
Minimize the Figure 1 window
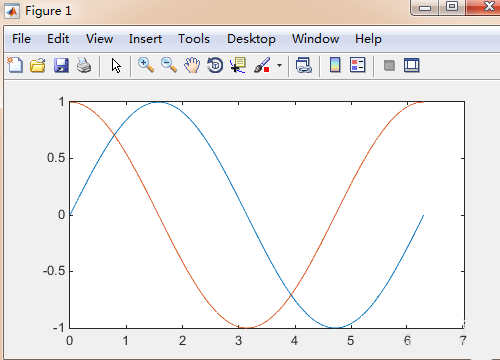tap(425, 7)
